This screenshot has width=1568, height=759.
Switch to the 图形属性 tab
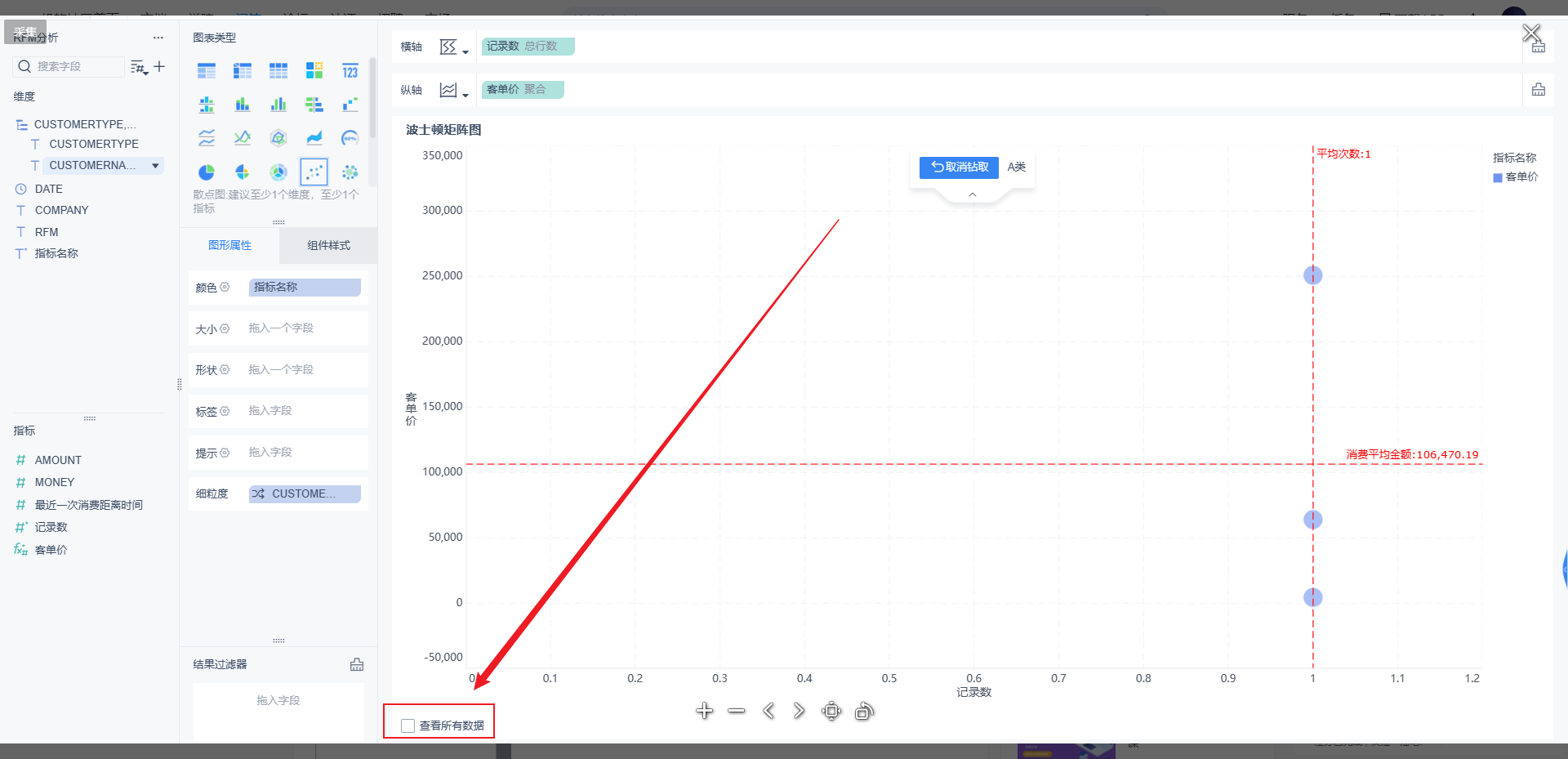click(x=229, y=245)
